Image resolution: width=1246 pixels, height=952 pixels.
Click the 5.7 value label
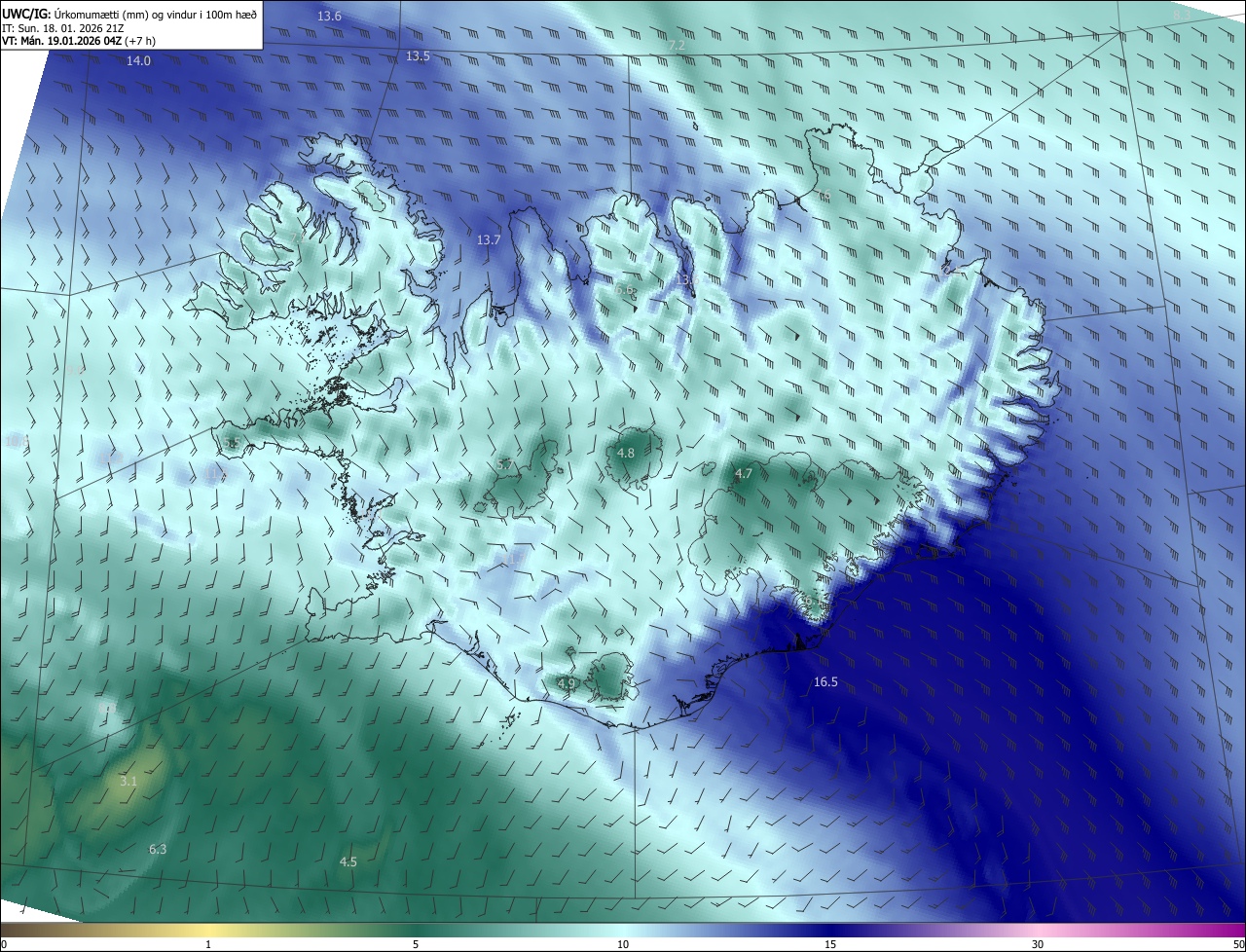coord(504,465)
